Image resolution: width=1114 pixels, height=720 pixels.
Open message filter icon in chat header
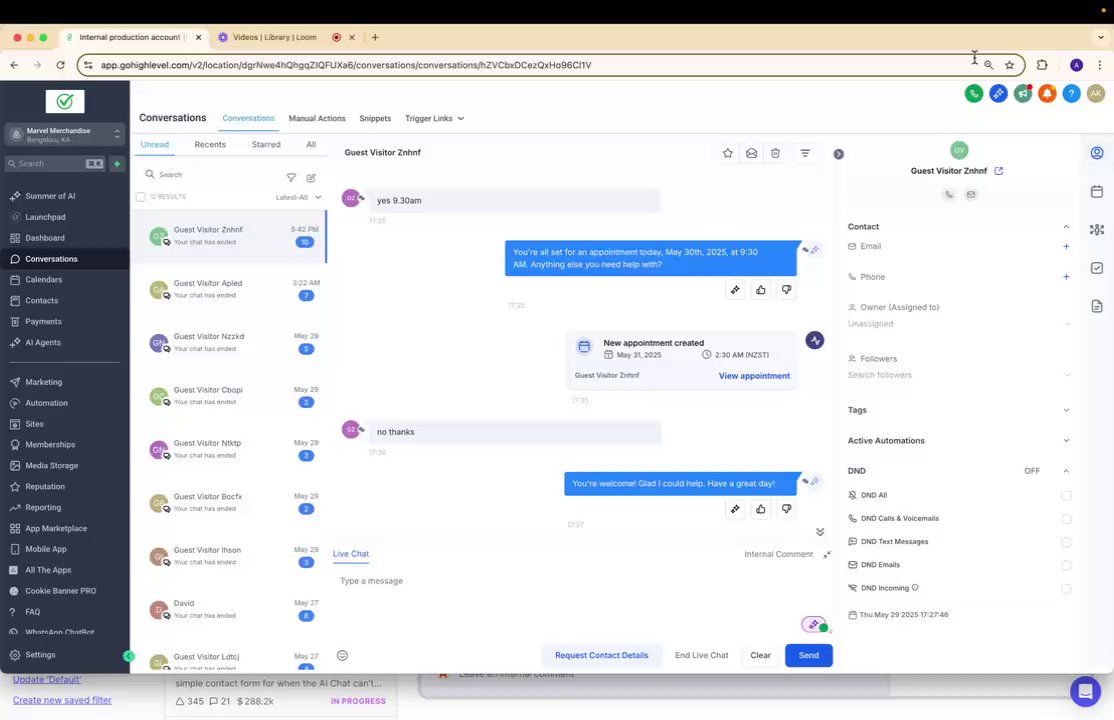(x=805, y=153)
